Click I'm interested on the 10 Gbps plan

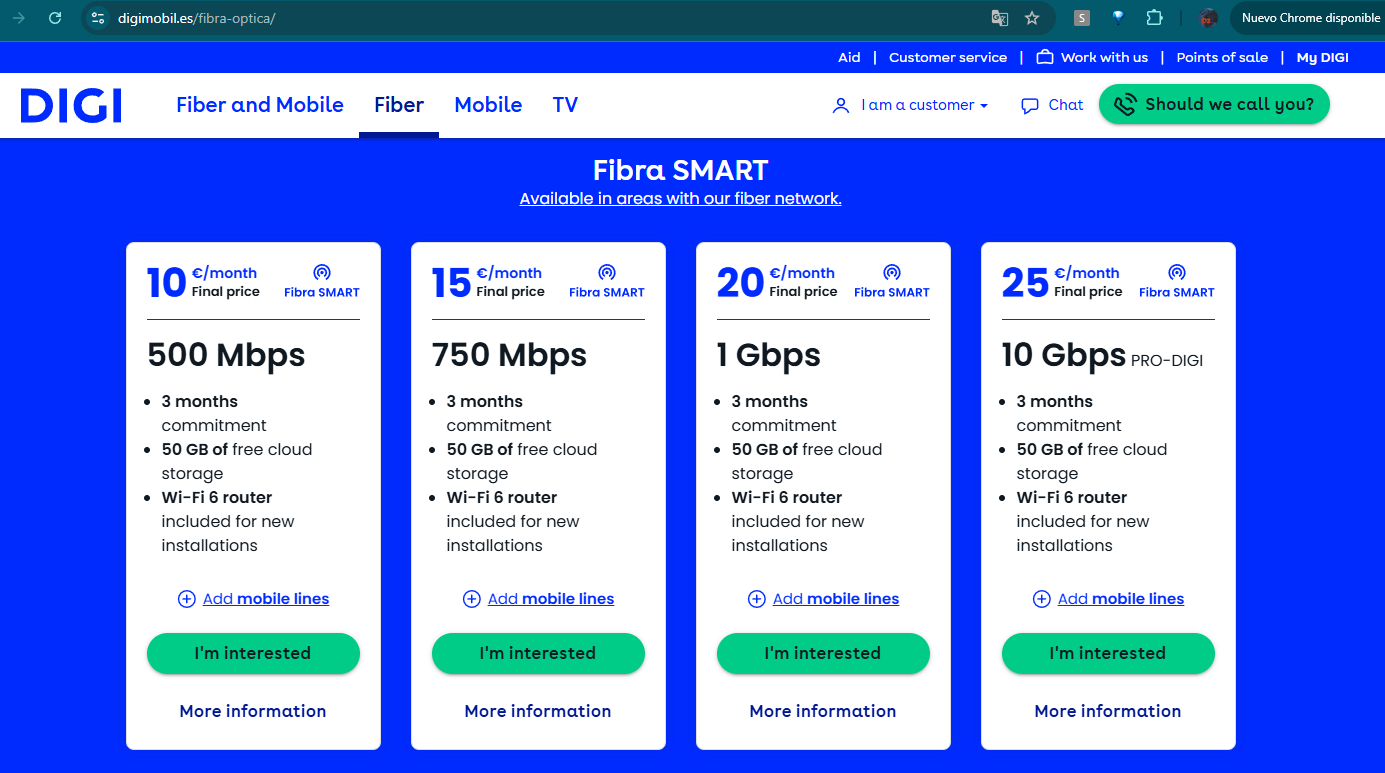1108,653
